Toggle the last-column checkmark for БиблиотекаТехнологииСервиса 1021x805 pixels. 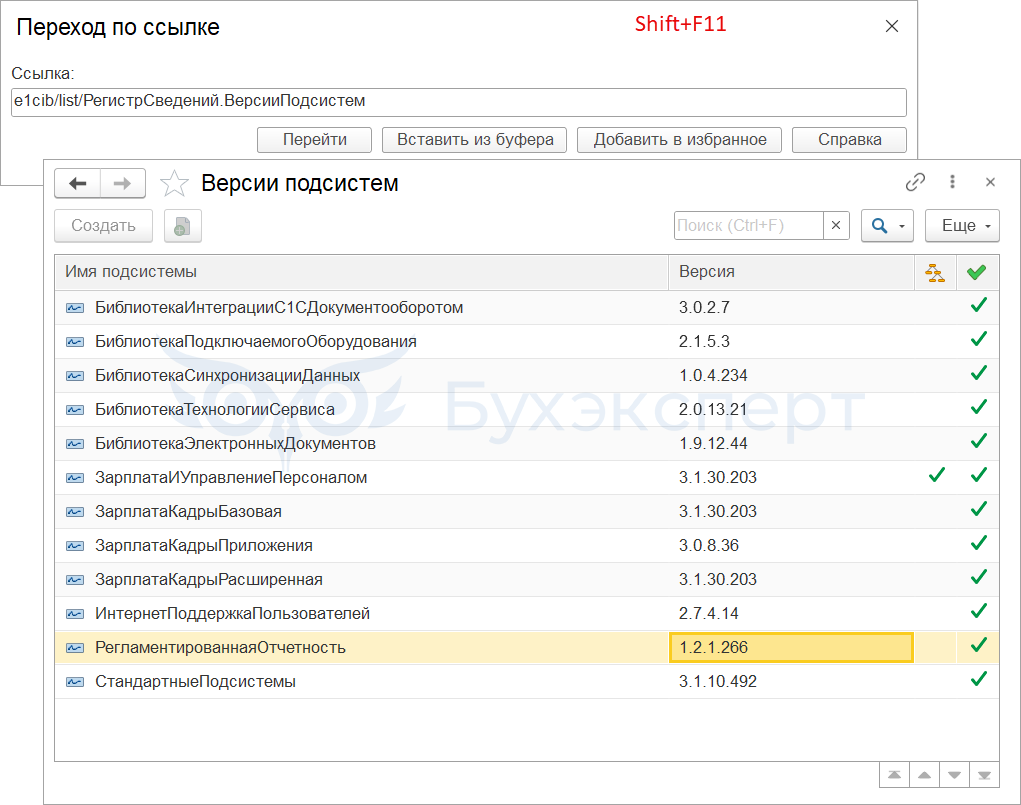[x=979, y=408]
